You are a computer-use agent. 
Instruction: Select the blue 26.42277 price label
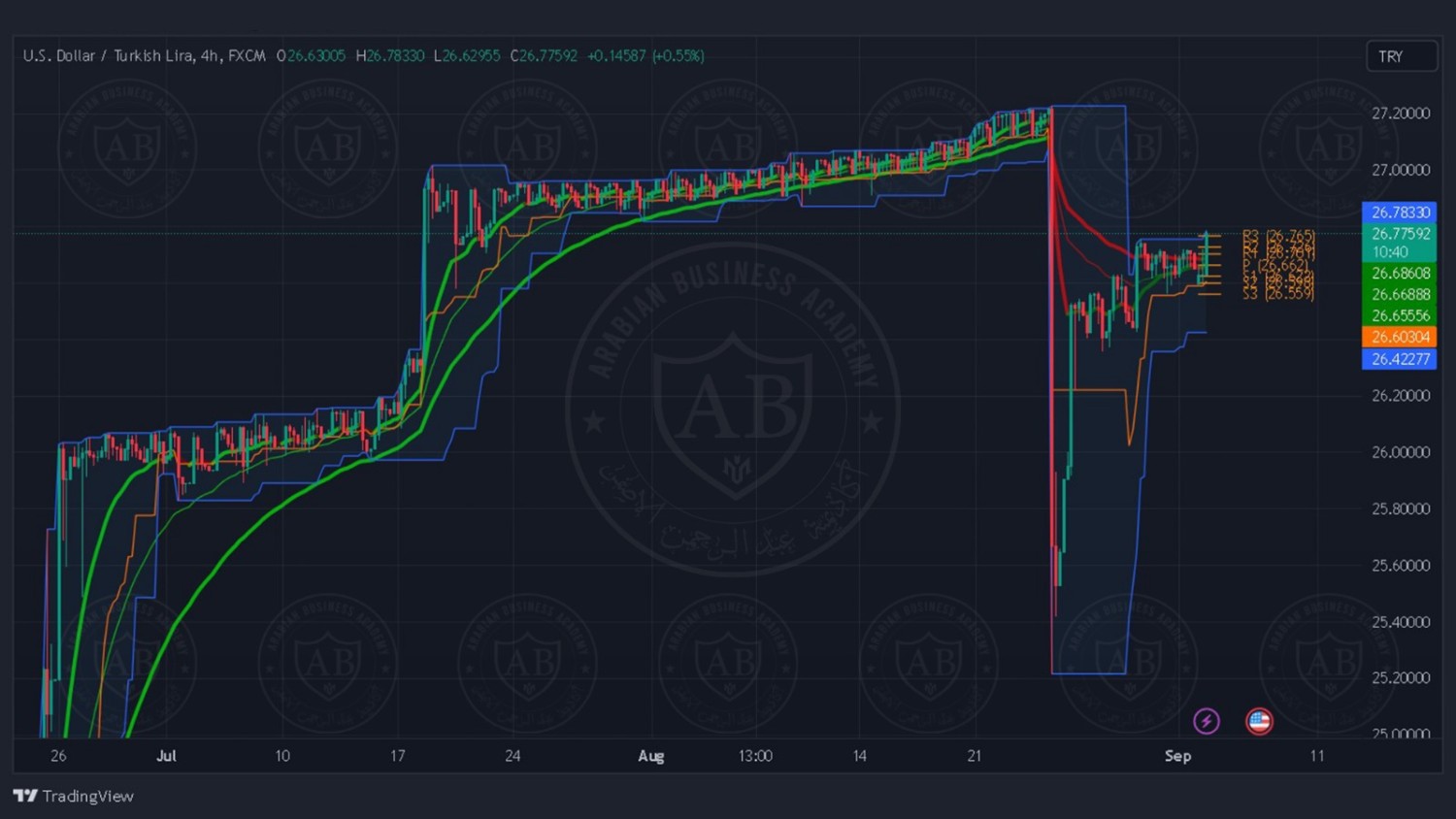click(x=1400, y=359)
